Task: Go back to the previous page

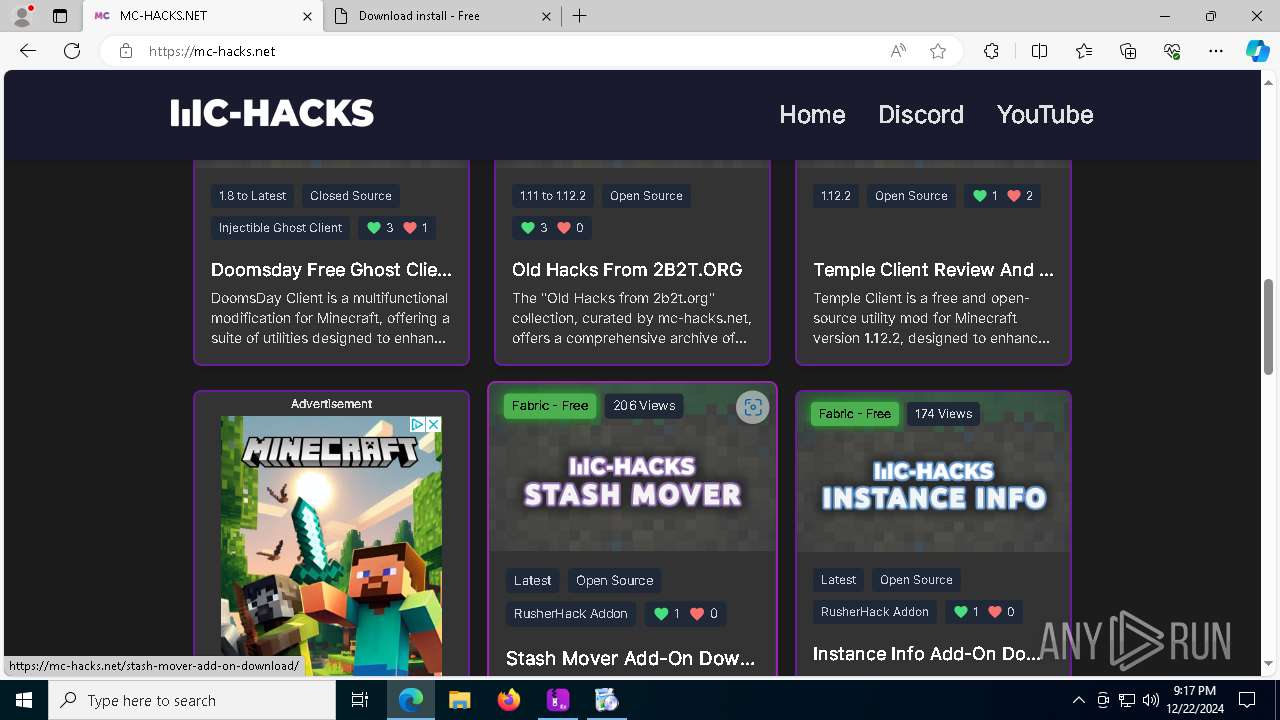Action: [x=28, y=51]
